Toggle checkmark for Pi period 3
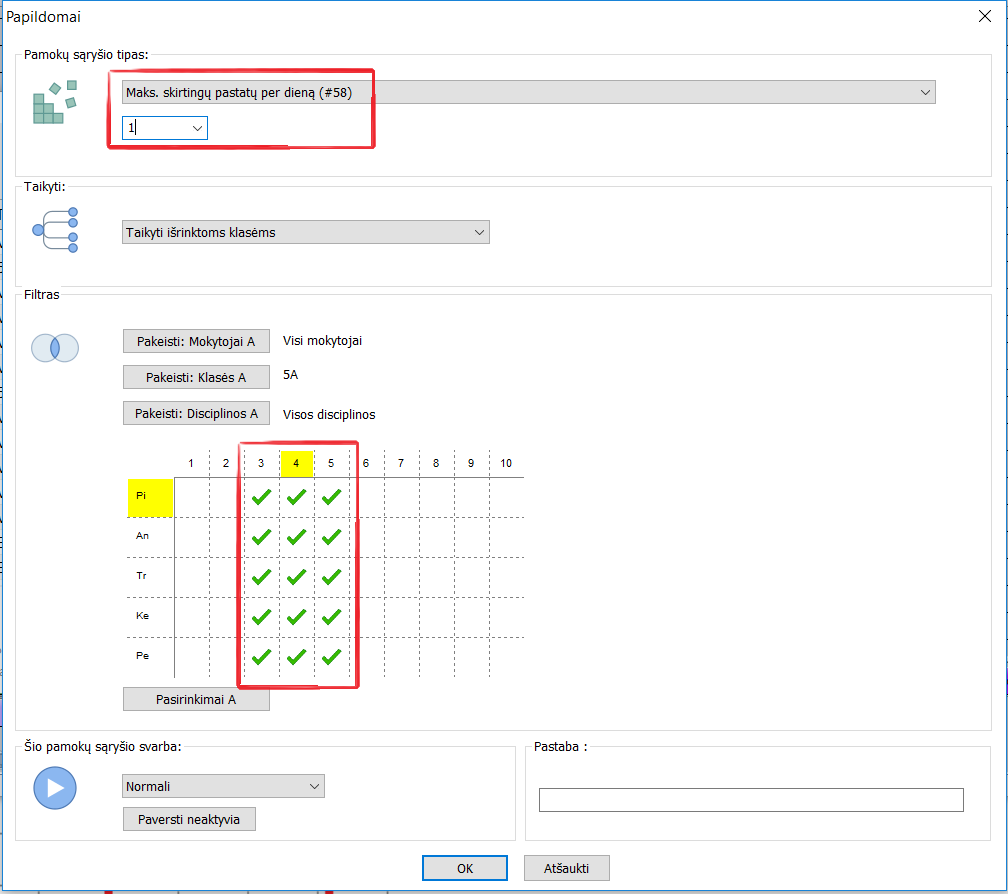 [x=262, y=496]
